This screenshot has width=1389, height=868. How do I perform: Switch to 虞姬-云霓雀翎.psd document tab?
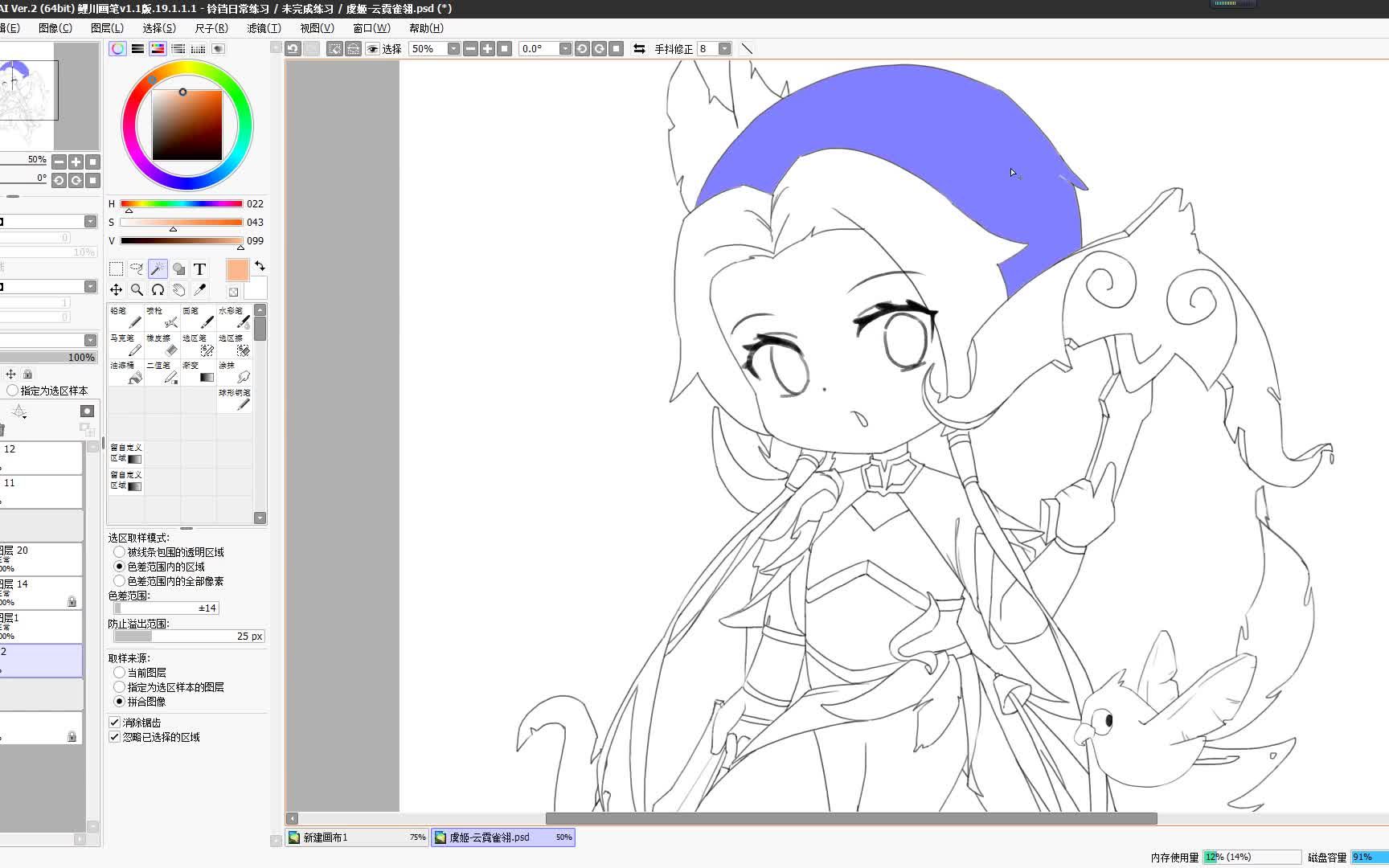pyautogui.click(x=503, y=837)
